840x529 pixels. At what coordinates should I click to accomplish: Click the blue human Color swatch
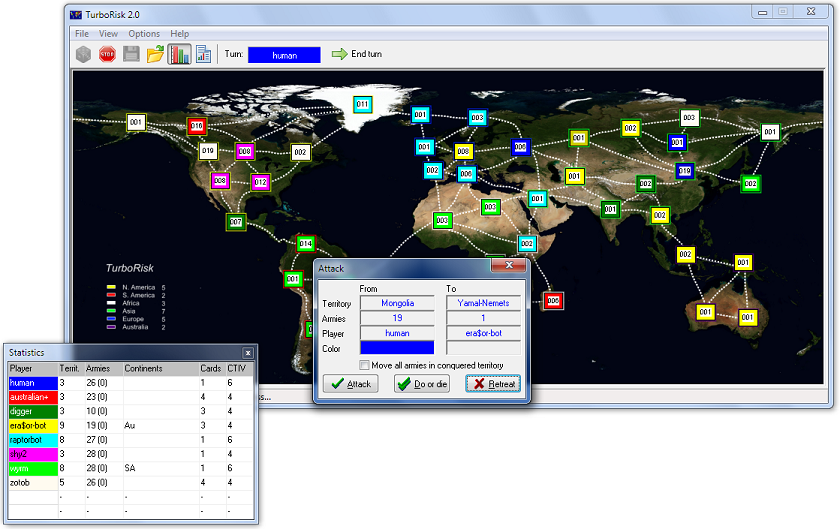(397, 348)
